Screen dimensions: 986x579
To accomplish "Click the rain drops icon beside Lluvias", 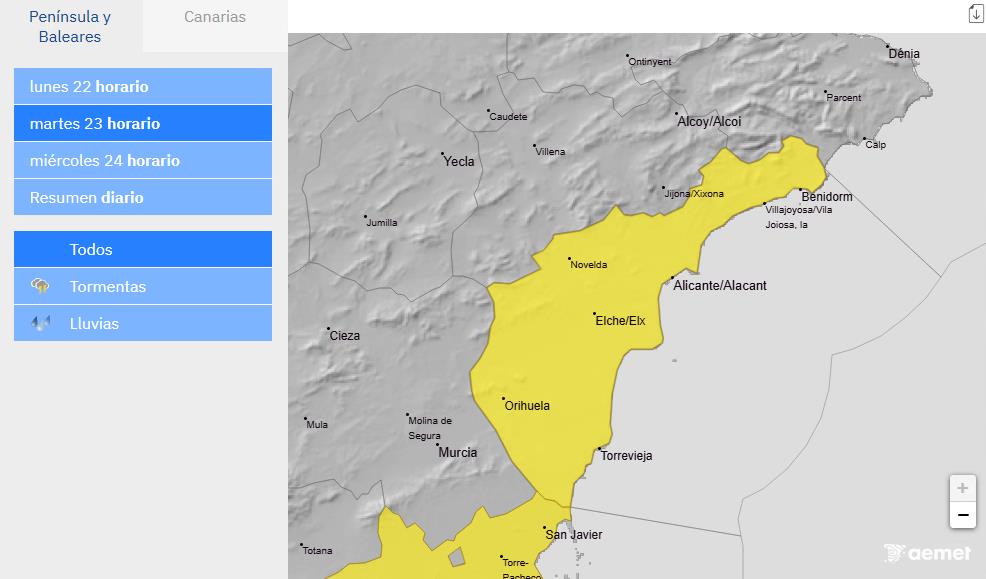I will coord(41,324).
